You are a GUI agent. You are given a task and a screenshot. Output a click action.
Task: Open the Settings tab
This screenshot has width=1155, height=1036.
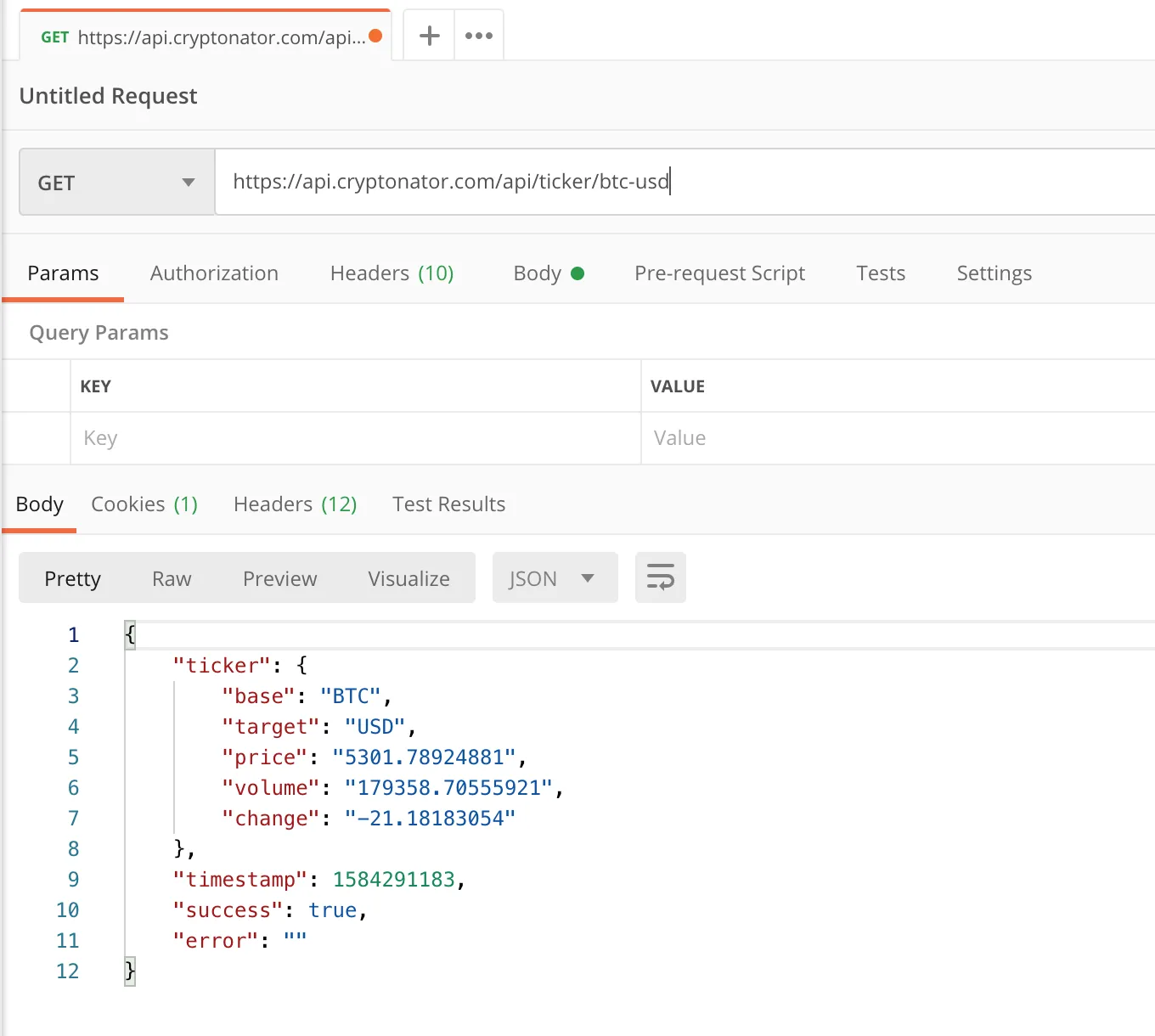pos(994,273)
